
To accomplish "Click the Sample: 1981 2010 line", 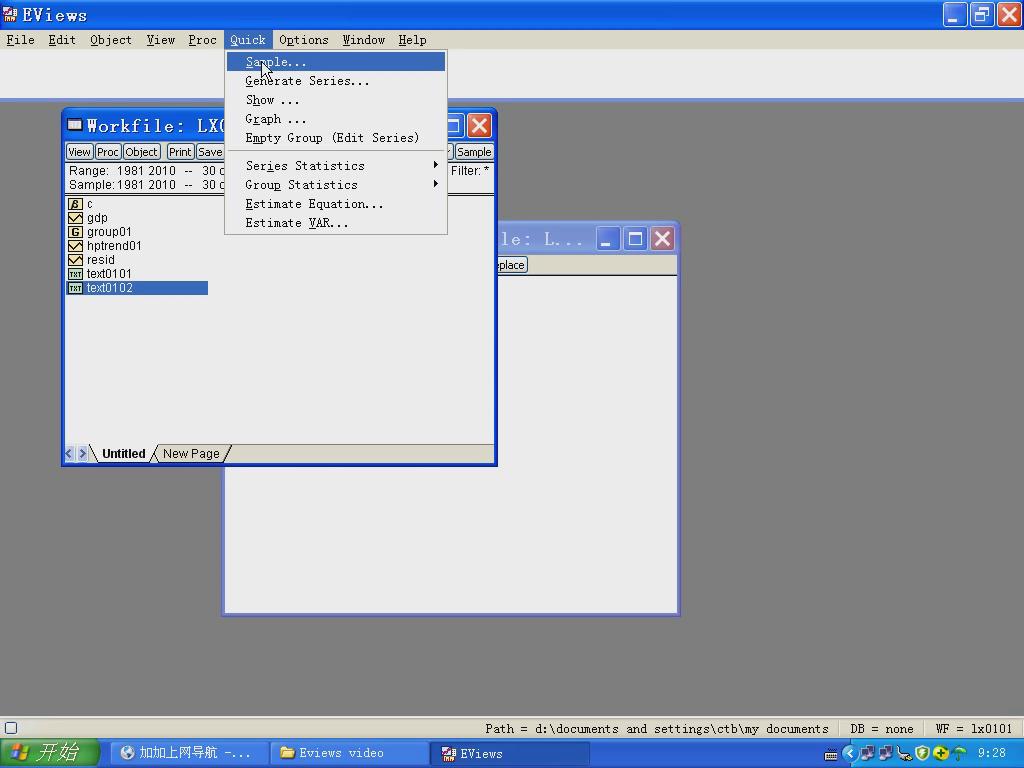I will 146,185.
